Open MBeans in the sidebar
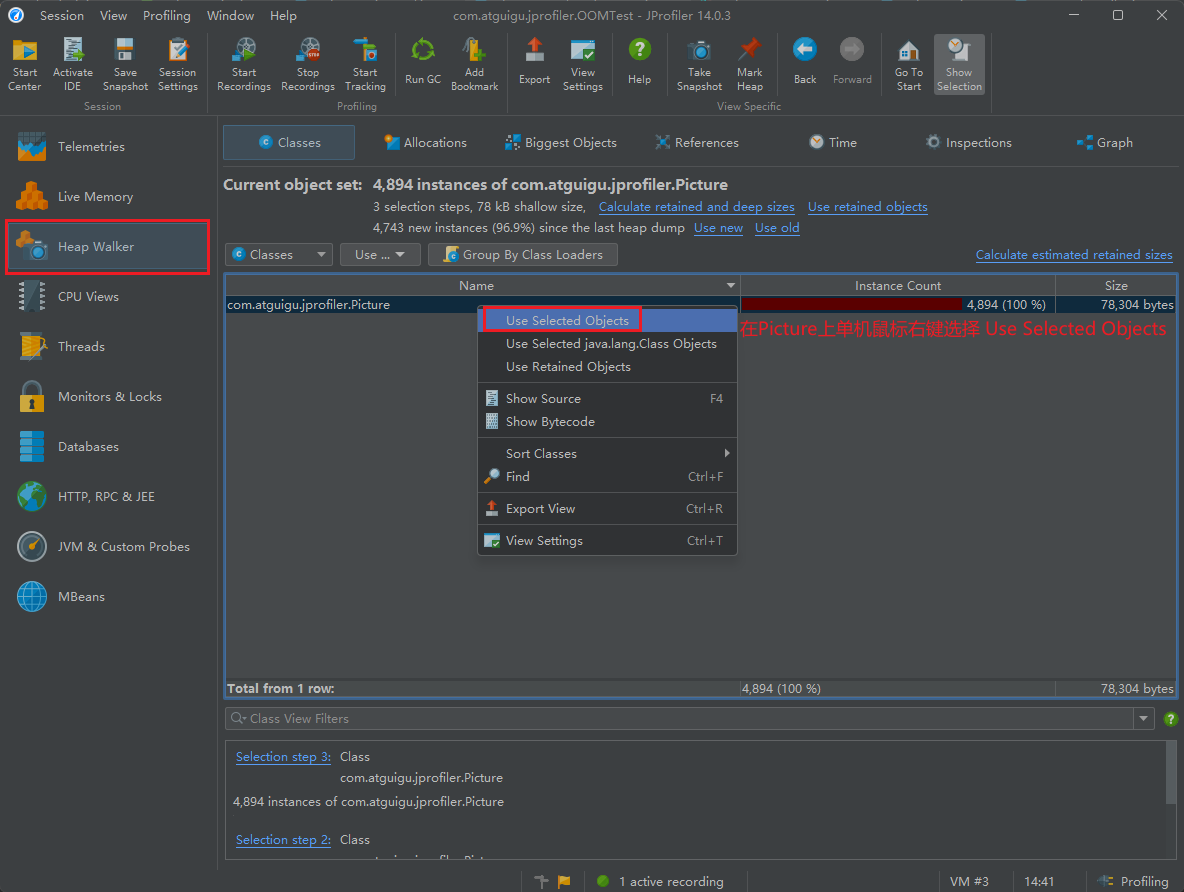The height and width of the screenshot is (892, 1184). [x=109, y=597]
